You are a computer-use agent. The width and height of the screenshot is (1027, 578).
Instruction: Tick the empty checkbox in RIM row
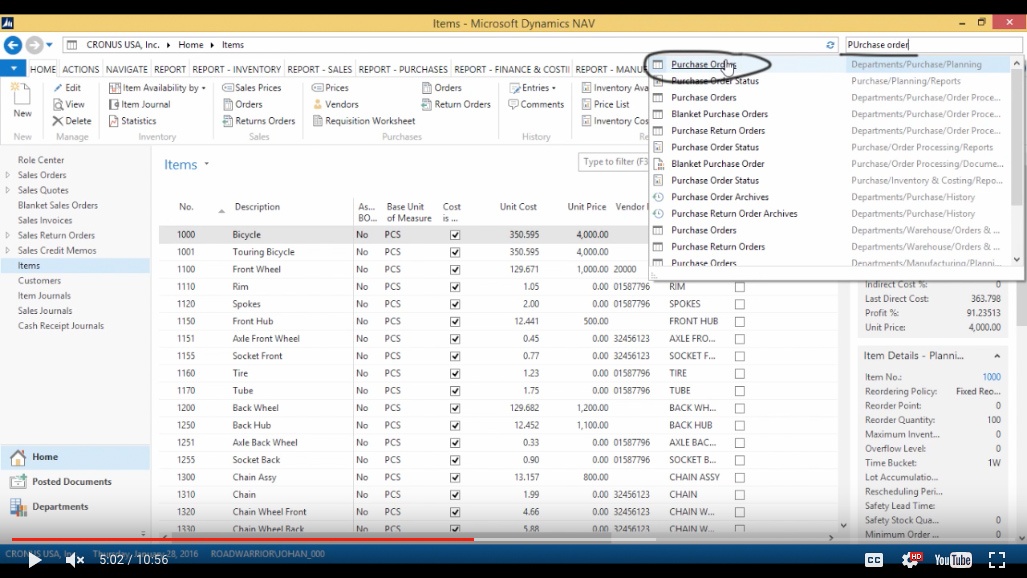739,287
